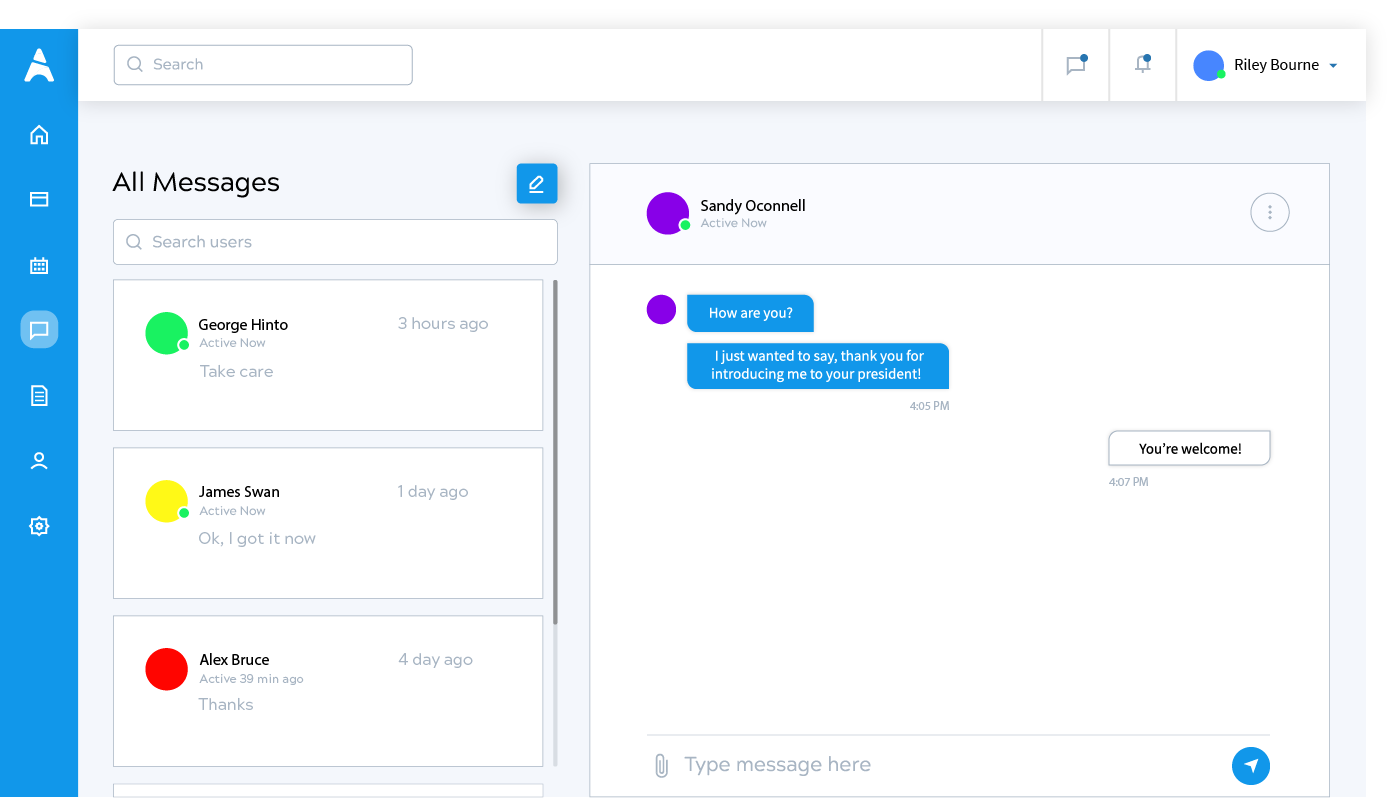Click the magnifier icon in top Search
Screen dimensions: 1396x798
(x=135, y=65)
